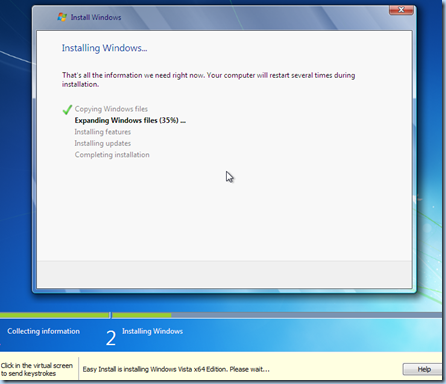The image size is (446, 384).
Task: Click the Installing Windows progress bar segment
Action: 277,315
